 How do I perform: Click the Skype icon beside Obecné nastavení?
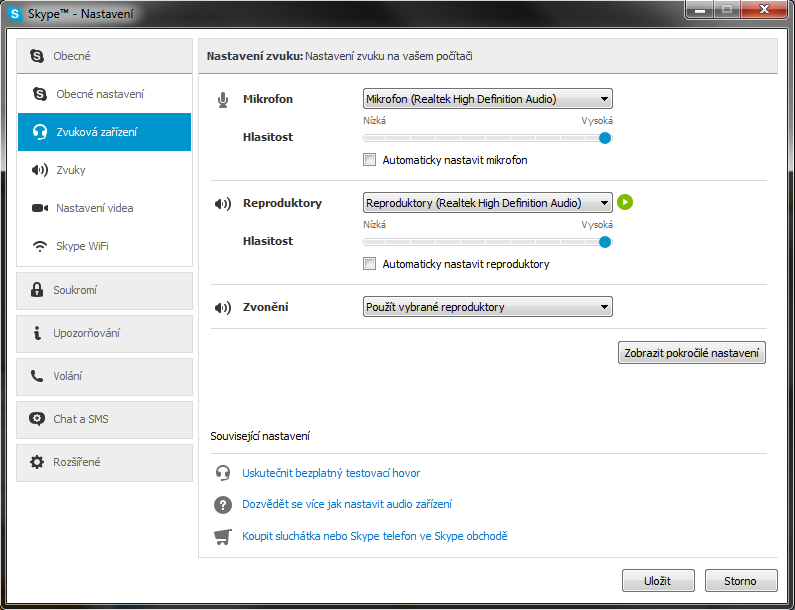(x=40, y=94)
